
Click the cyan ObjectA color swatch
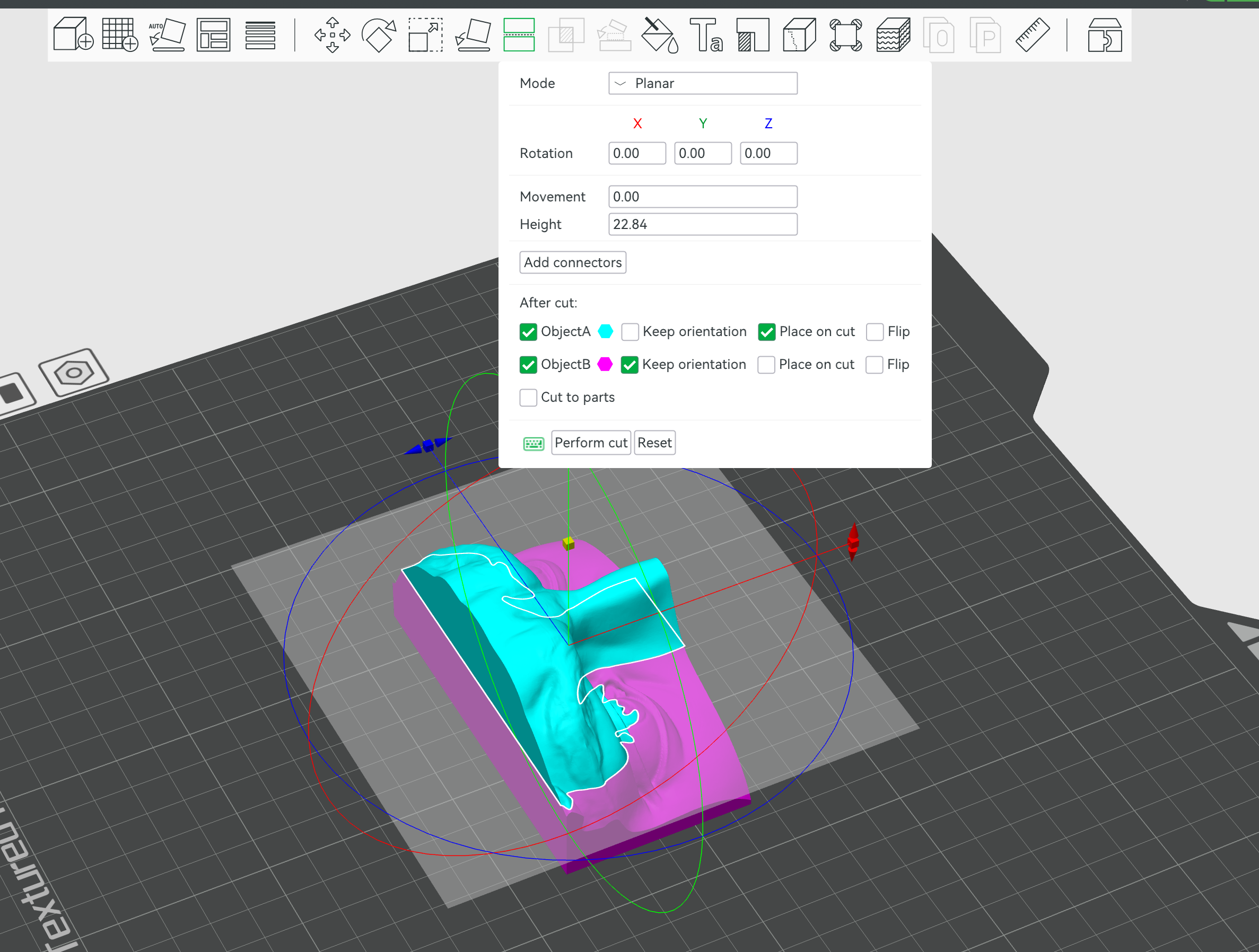point(606,332)
